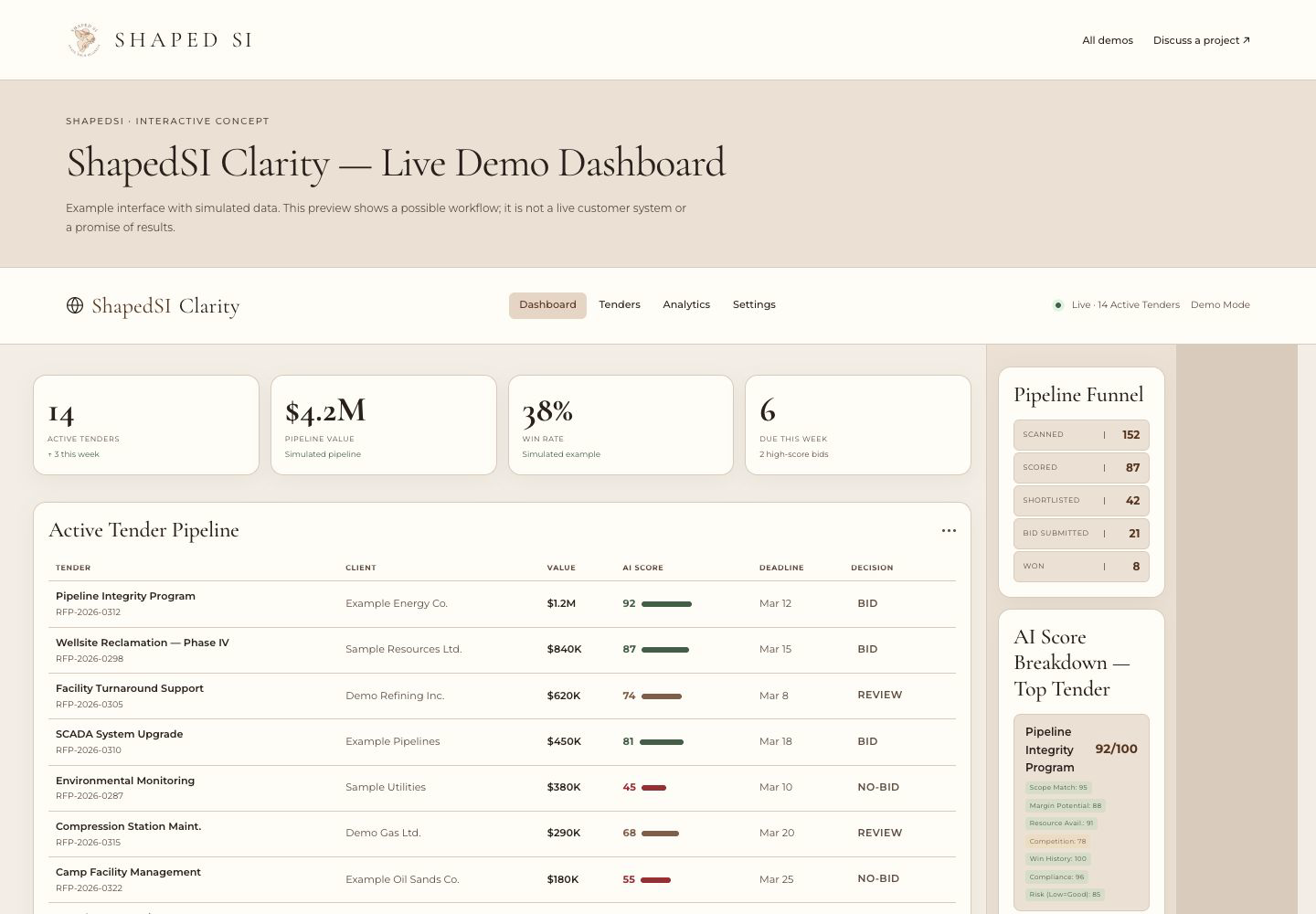Click Discuss a project link

(1202, 40)
